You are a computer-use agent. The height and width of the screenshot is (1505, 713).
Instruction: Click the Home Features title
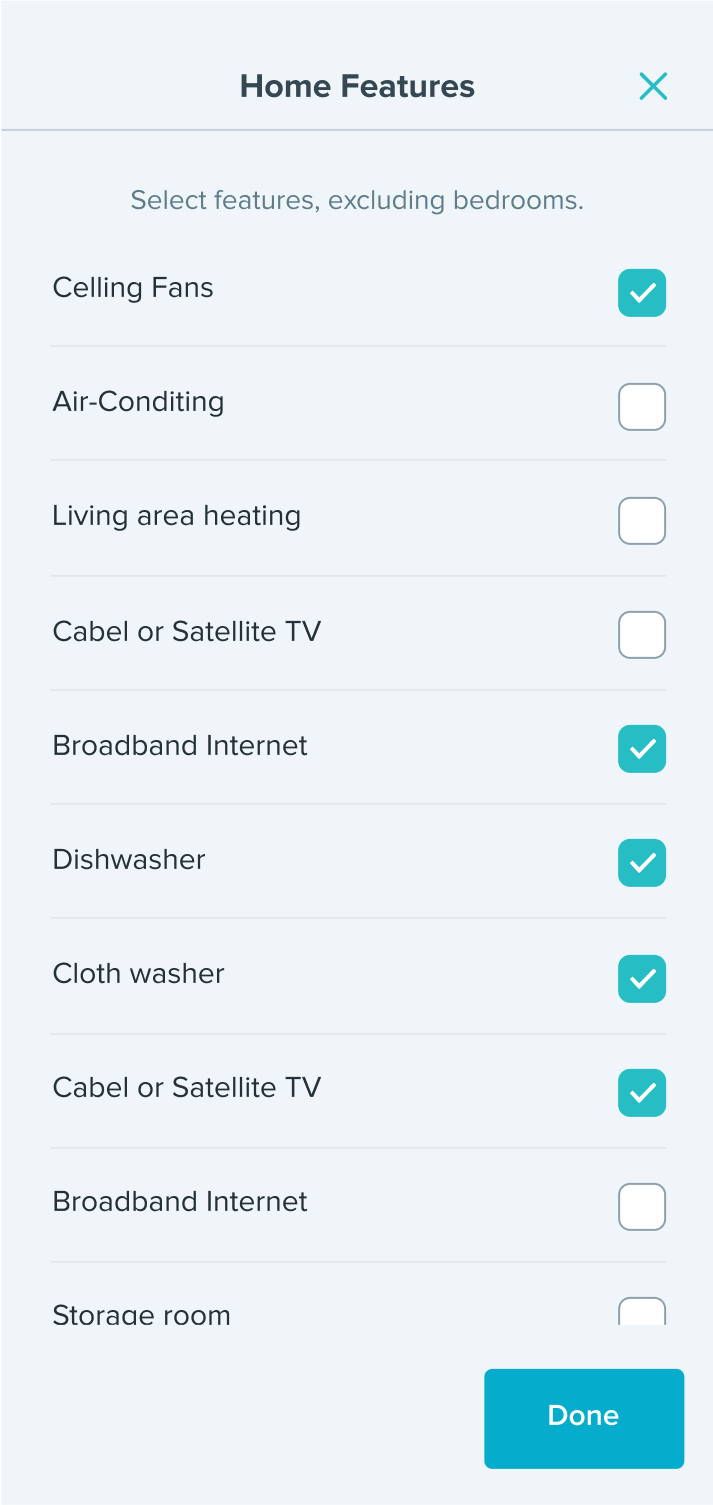357,86
